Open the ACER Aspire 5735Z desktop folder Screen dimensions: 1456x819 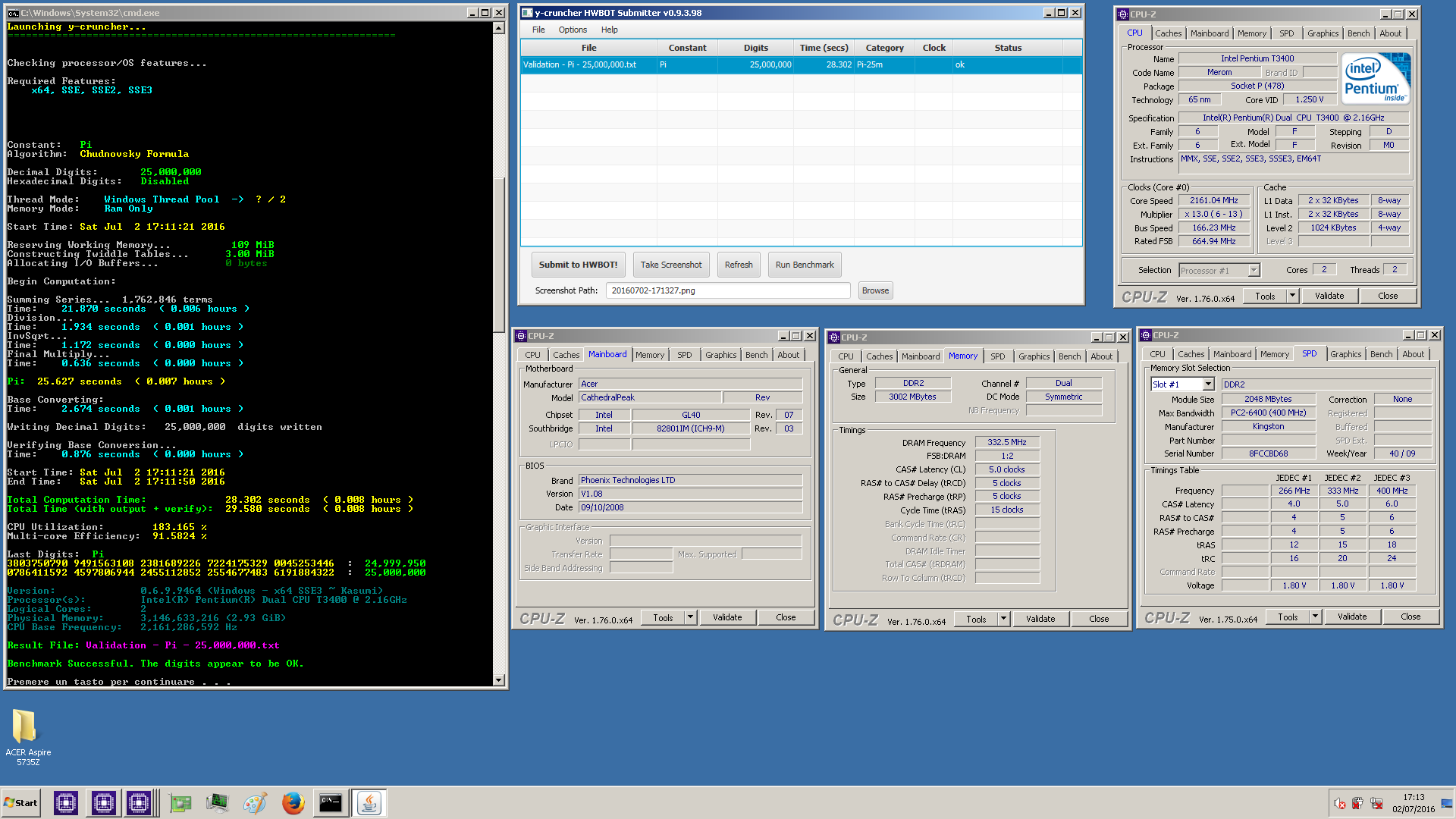click(28, 736)
